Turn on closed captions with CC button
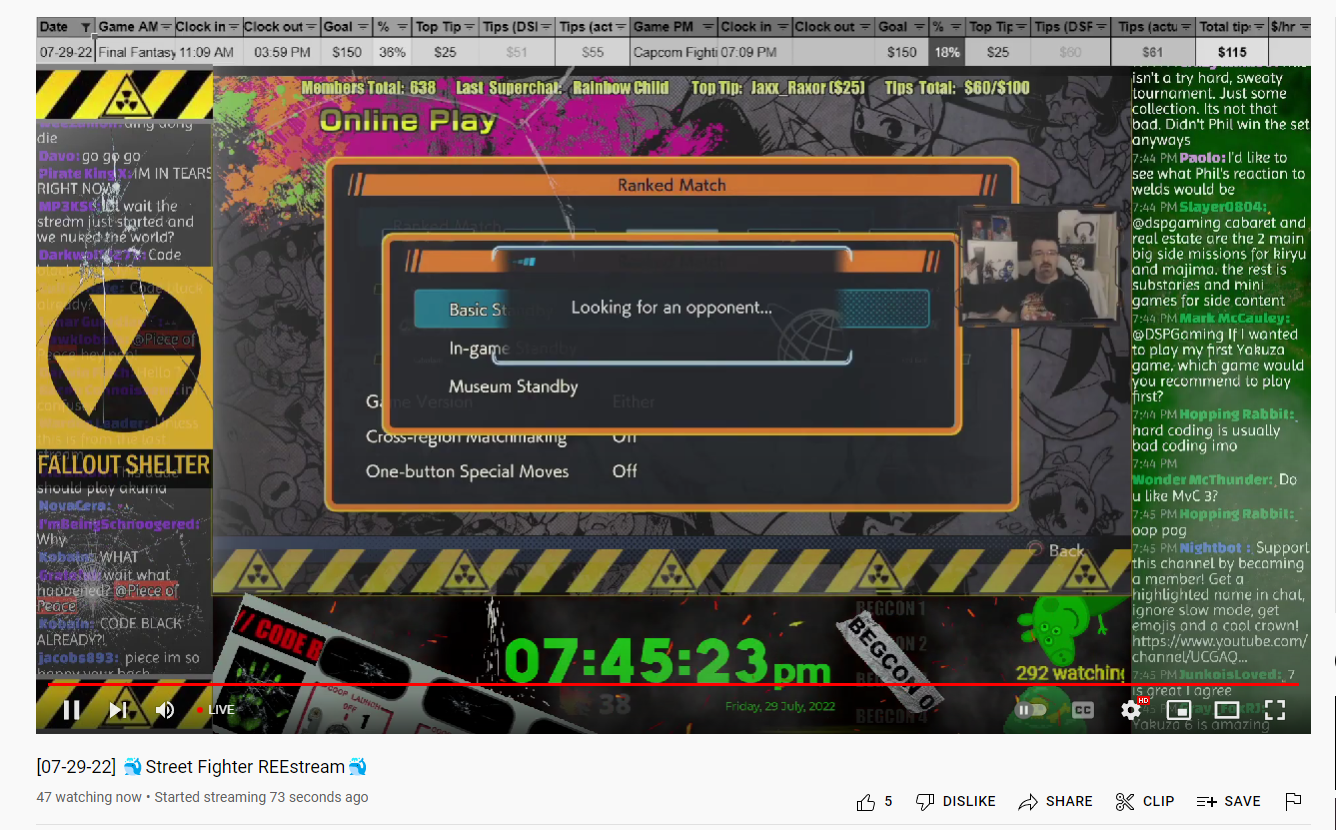1336x830 pixels. tap(1082, 710)
